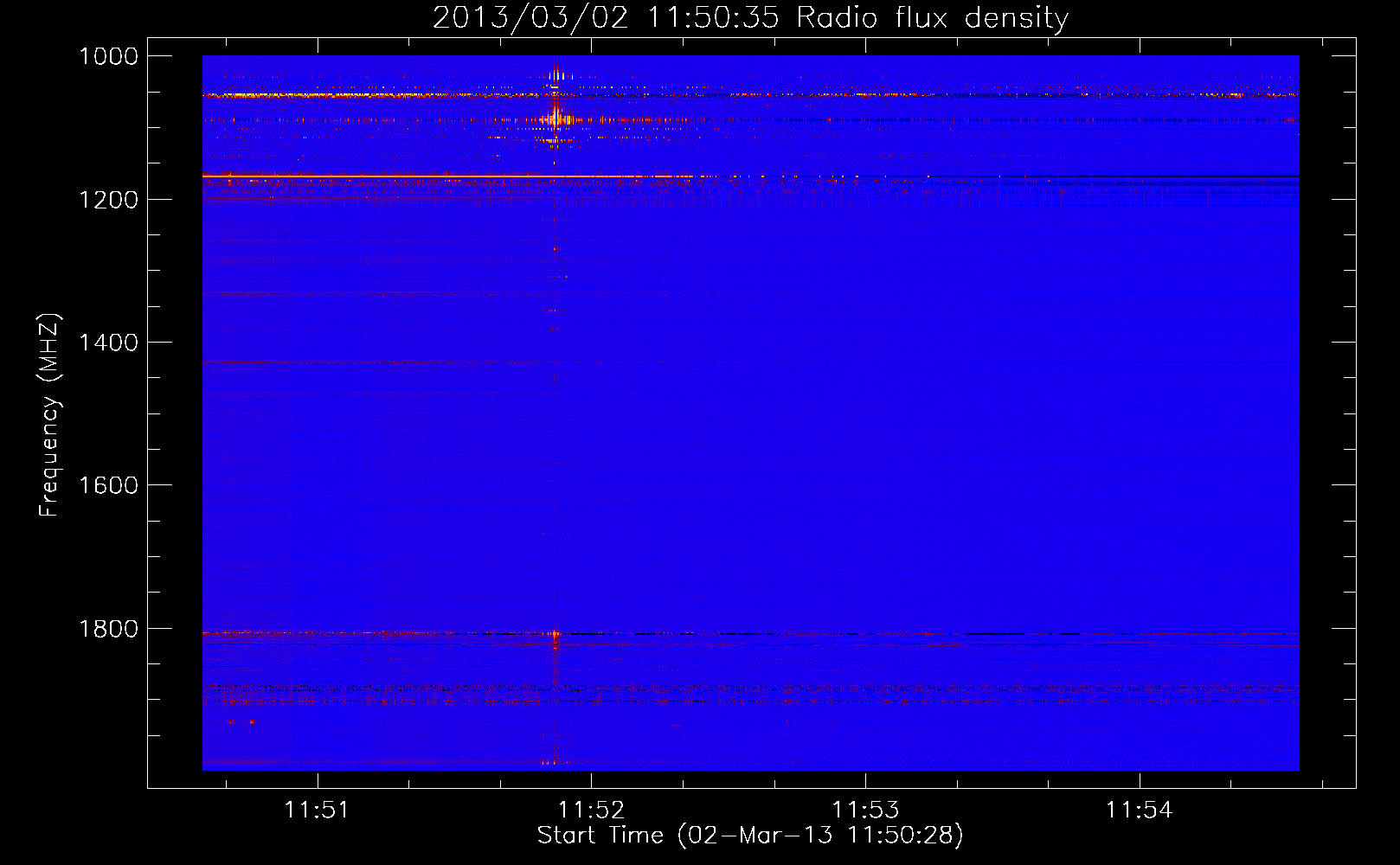
Task: Click the bright burst near 1090 MHz
Action: click(555, 119)
